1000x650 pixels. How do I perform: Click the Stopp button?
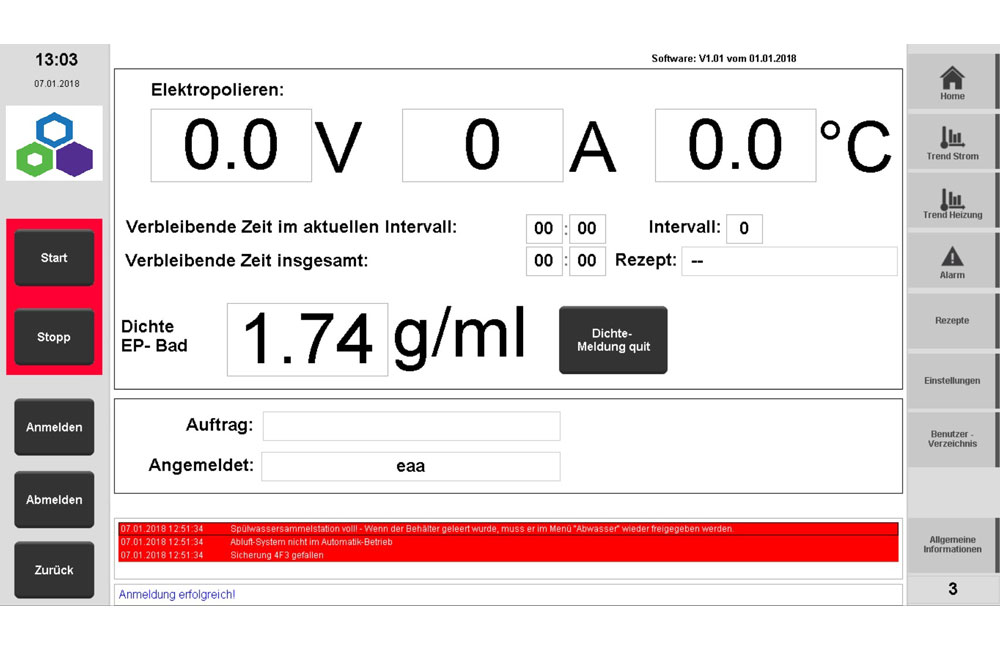[54, 337]
